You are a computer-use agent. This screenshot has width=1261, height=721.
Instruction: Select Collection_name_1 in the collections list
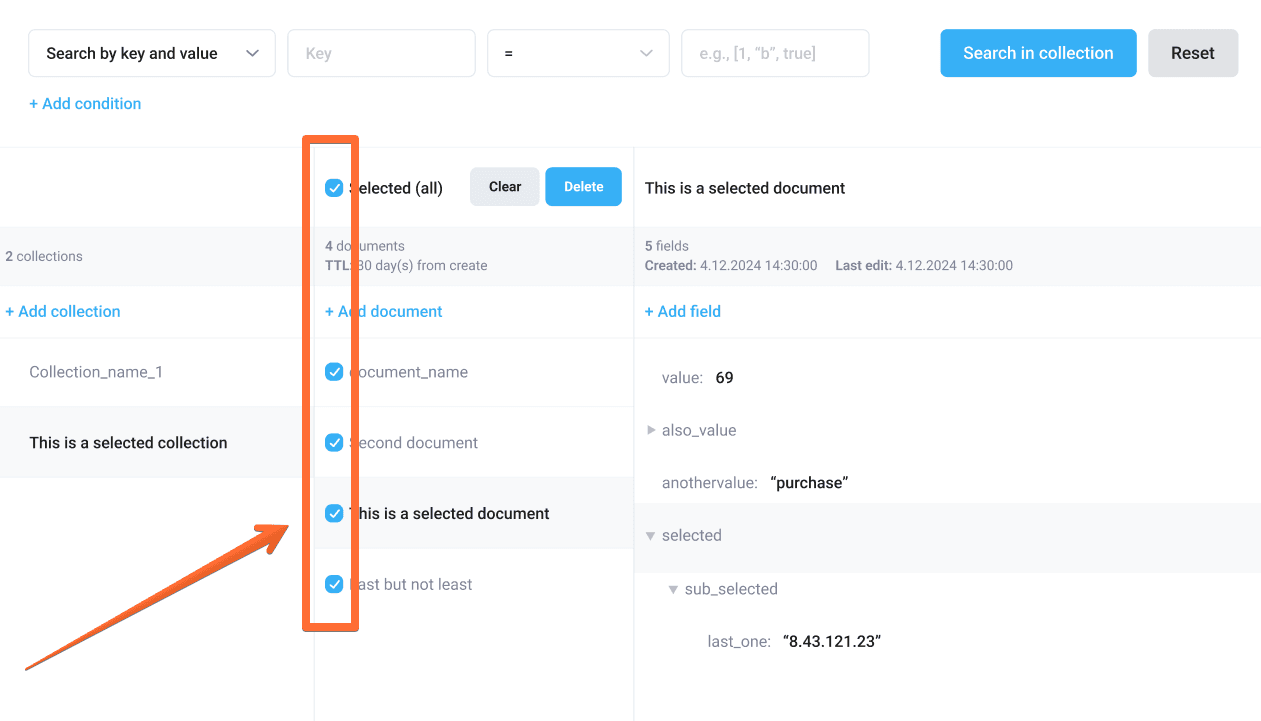tap(96, 372)
